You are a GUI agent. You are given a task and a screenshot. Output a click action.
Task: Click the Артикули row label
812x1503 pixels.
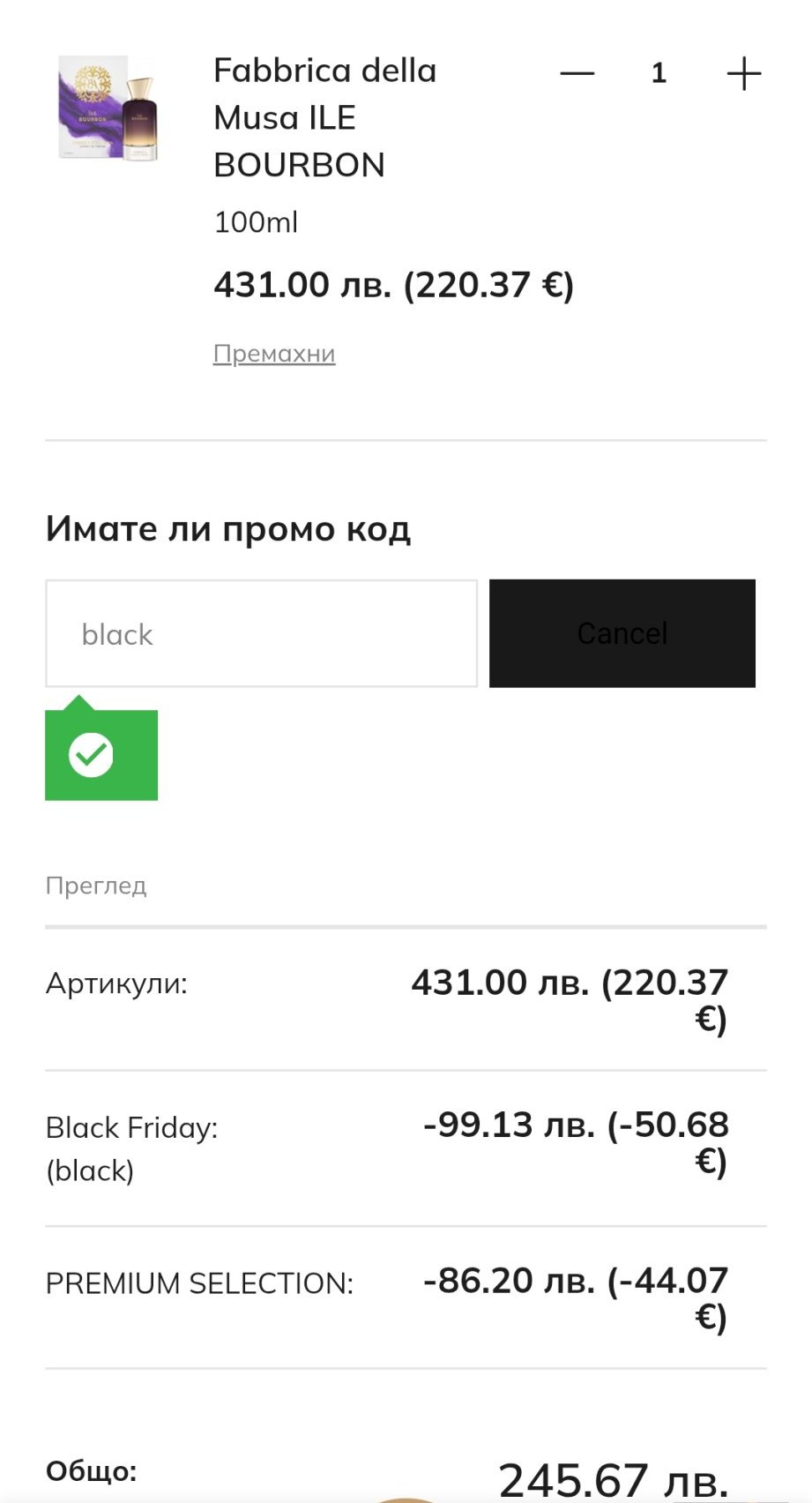[116, 983]
